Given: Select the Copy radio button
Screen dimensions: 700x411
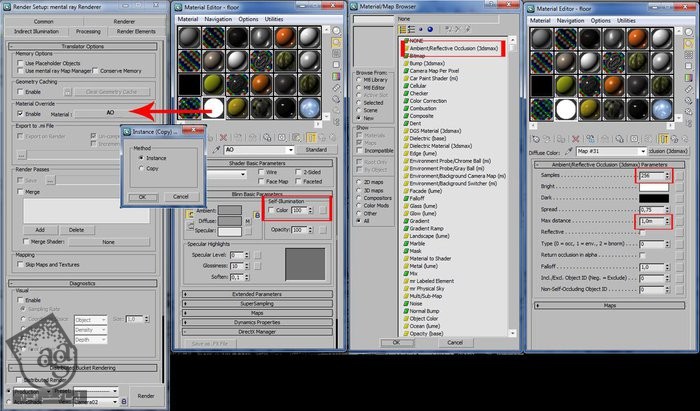Looking at the screenshot, I should pyautogui.click(x=139, y=168).
